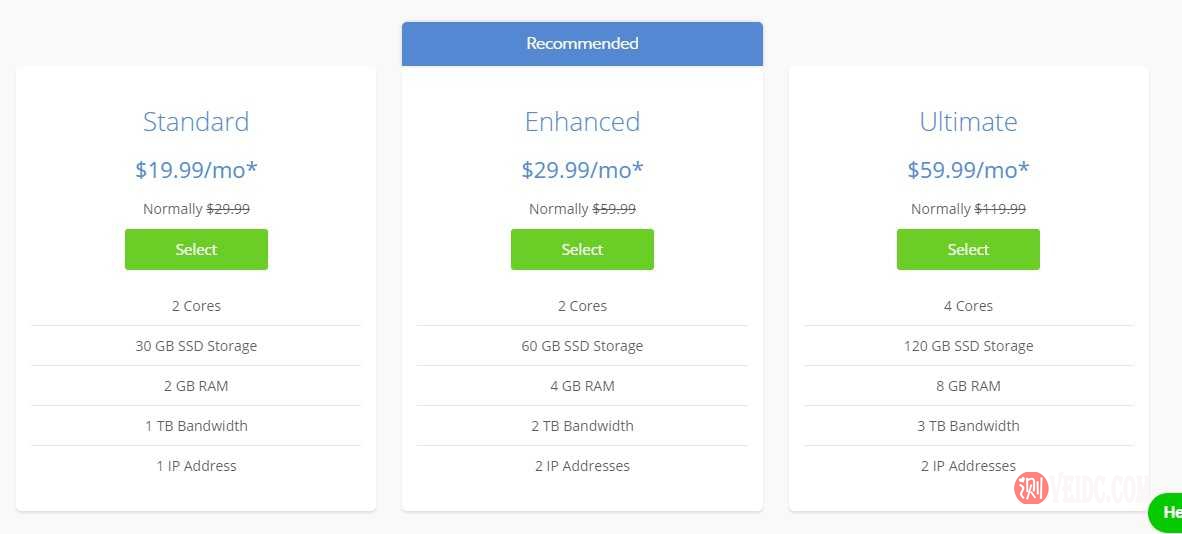
Task: Click the $59.99/mo price in Ultimate
Action: coord(968,170)
